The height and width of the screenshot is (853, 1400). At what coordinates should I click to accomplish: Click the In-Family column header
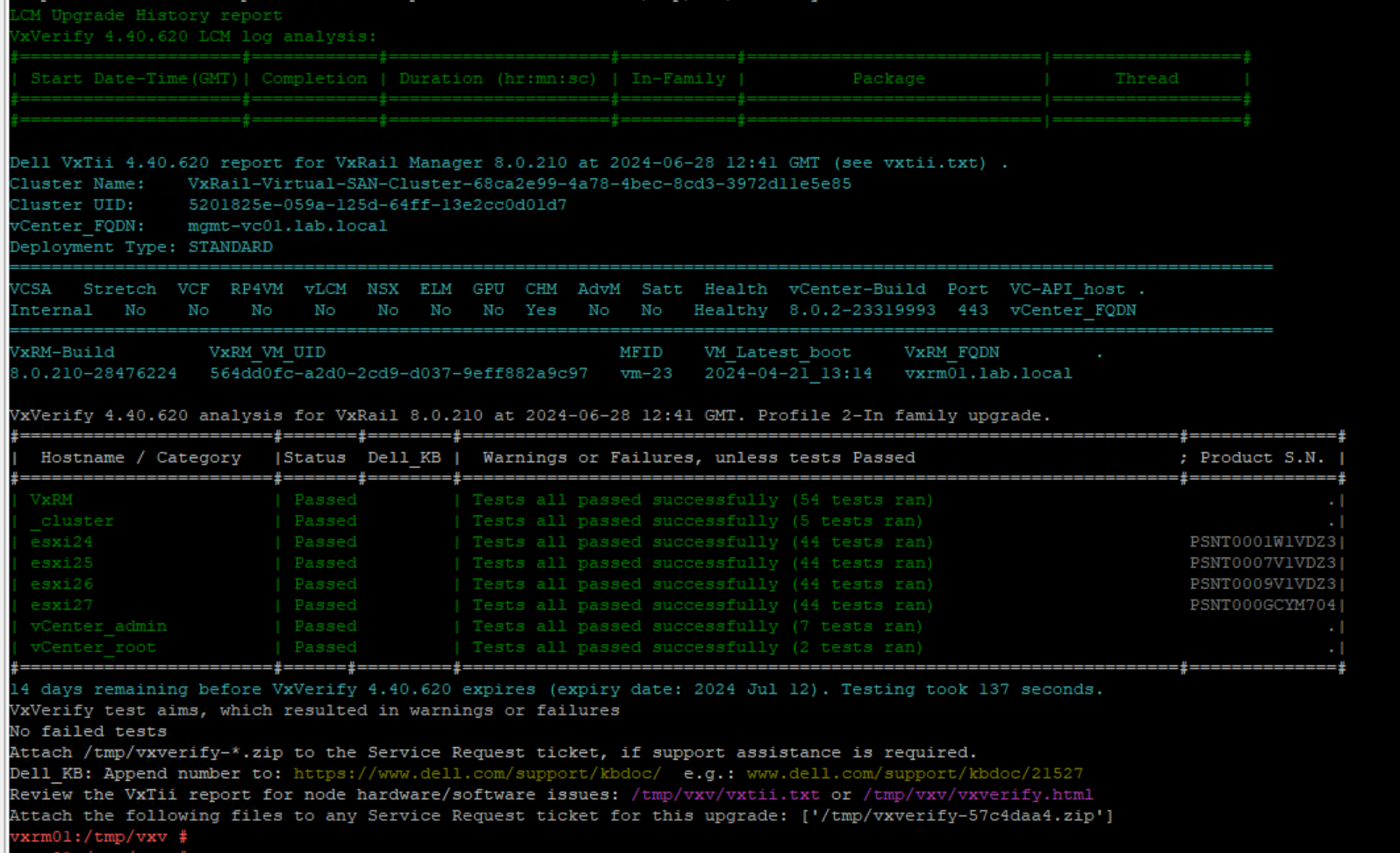click(x=678, y=78)
